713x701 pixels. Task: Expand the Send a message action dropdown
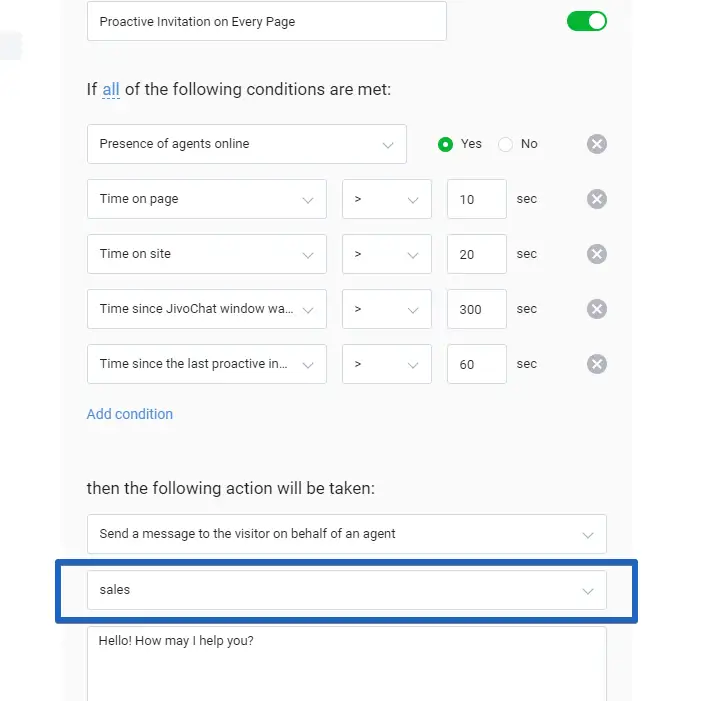[346, 534]
